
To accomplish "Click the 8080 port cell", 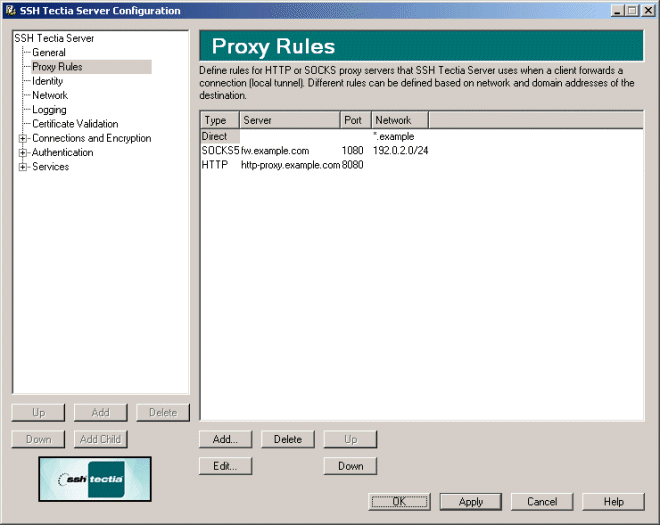I will [352, 165].
